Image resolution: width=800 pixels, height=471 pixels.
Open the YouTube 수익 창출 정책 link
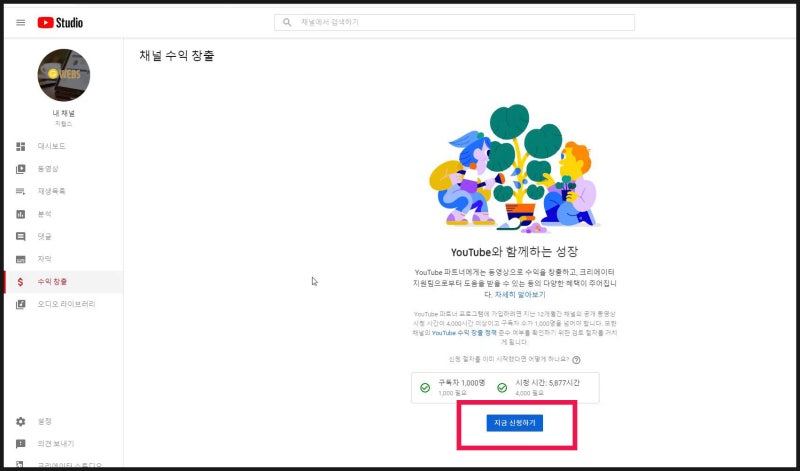(x=464, y=333)
